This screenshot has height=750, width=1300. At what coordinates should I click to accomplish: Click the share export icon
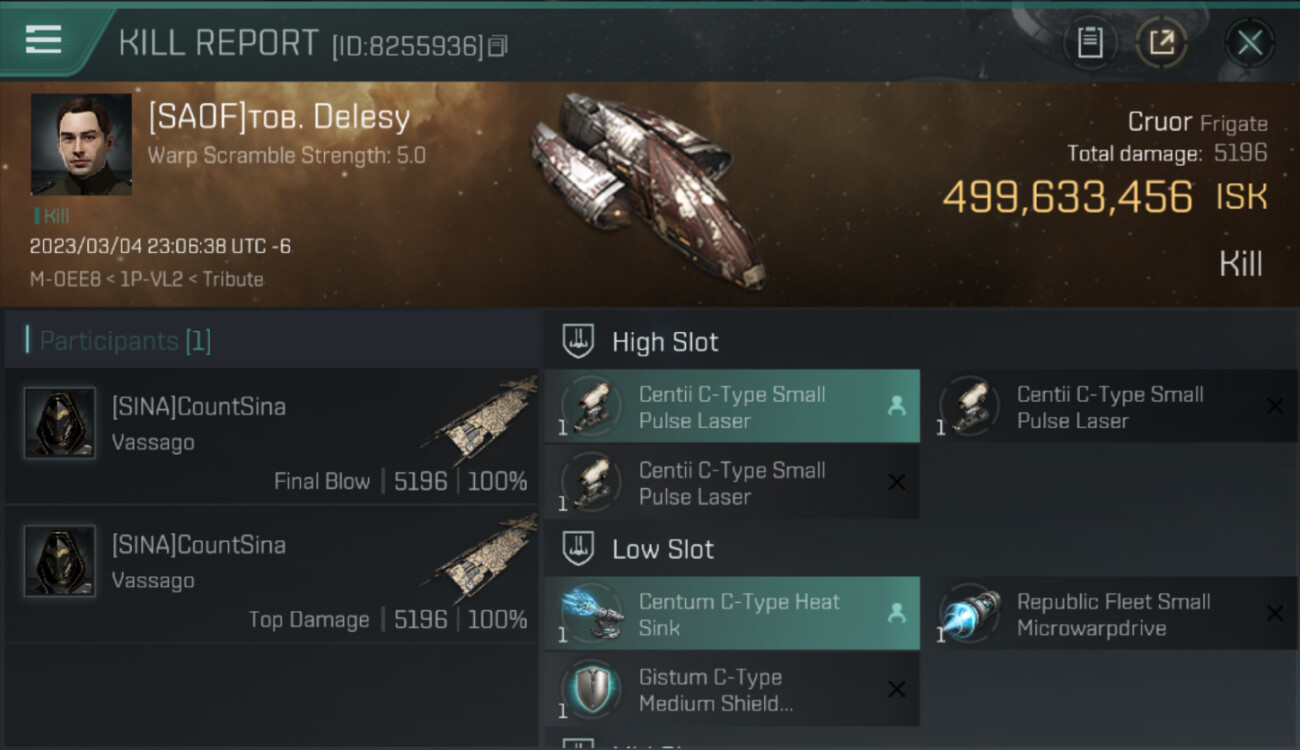pos(1161,43)
